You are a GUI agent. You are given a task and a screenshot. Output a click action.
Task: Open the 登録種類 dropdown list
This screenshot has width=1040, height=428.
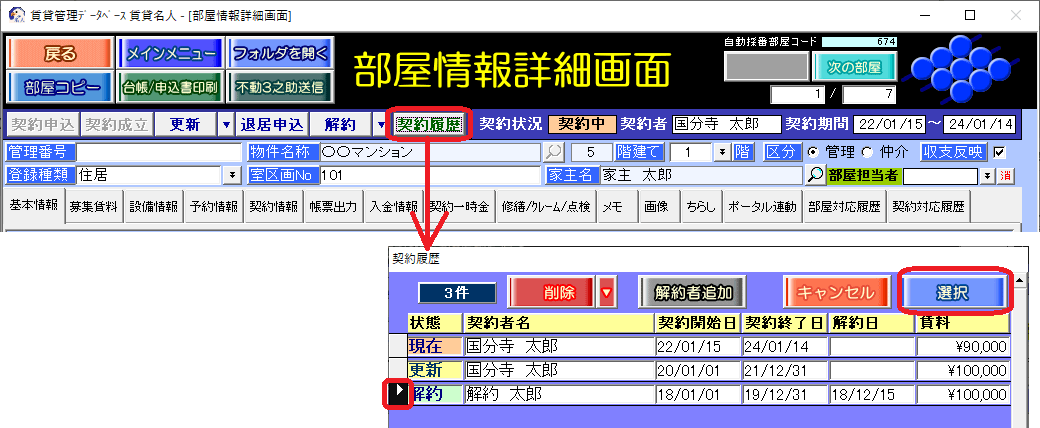click(233, 175)
